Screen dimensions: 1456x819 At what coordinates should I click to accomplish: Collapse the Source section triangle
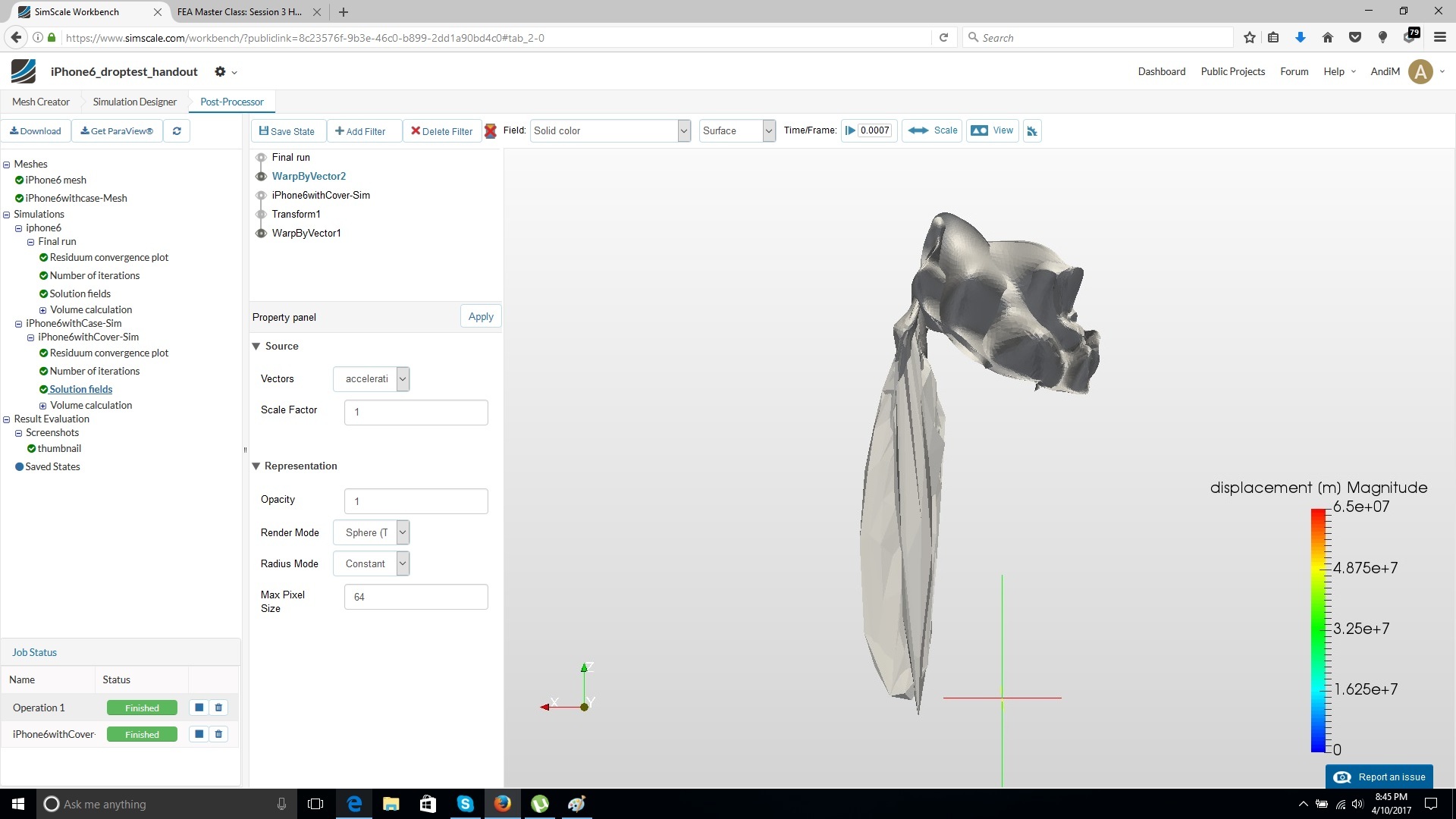(x=256, y=346)
